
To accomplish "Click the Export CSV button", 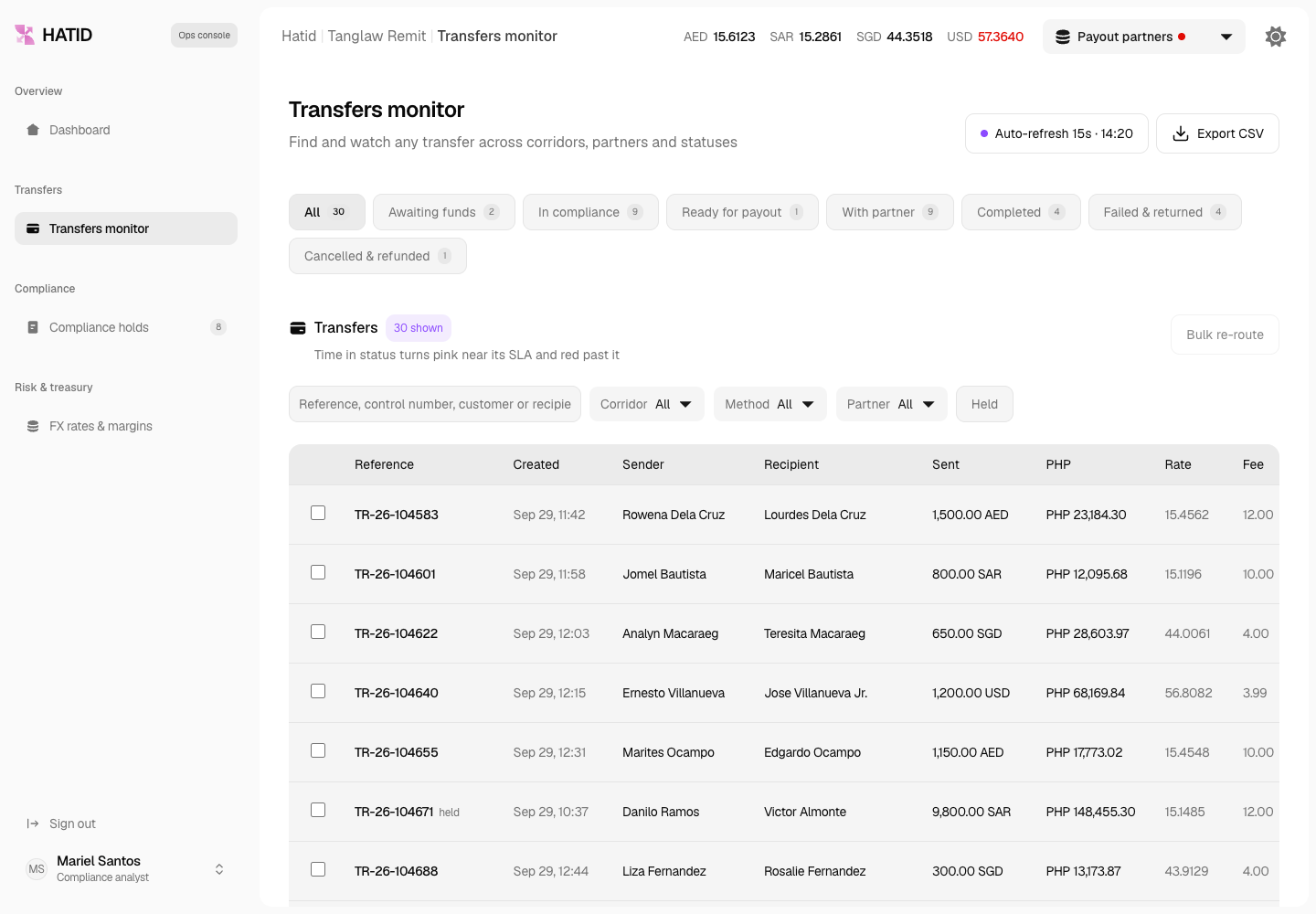I will coord(1217,133).
